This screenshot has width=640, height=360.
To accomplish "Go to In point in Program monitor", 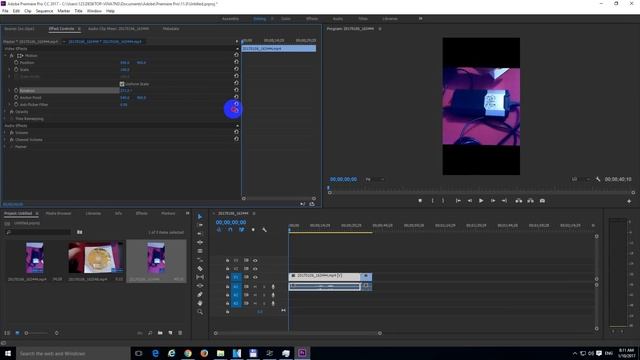I will [x=458, y=201].
